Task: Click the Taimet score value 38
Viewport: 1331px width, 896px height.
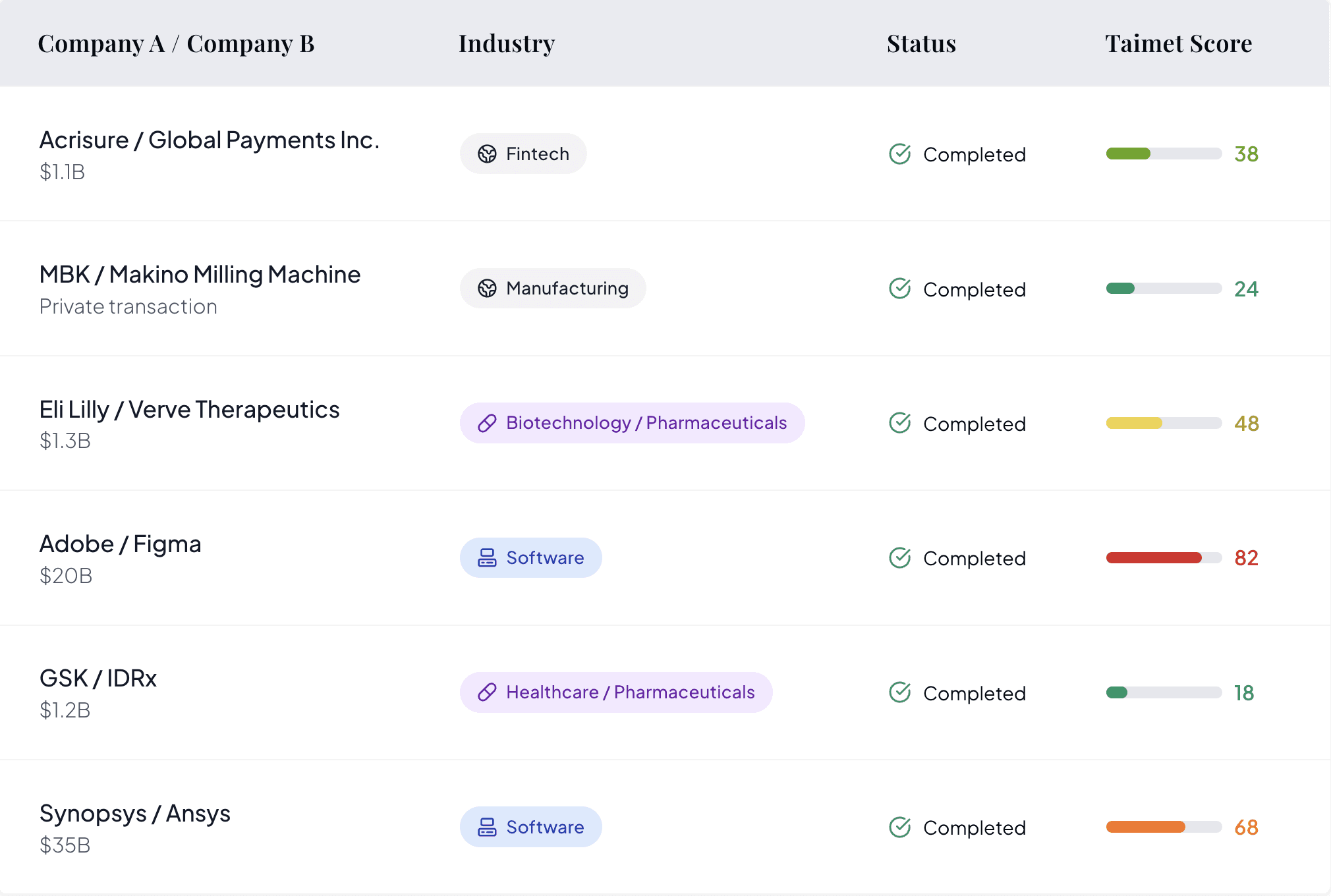Action: (1247, 154)
